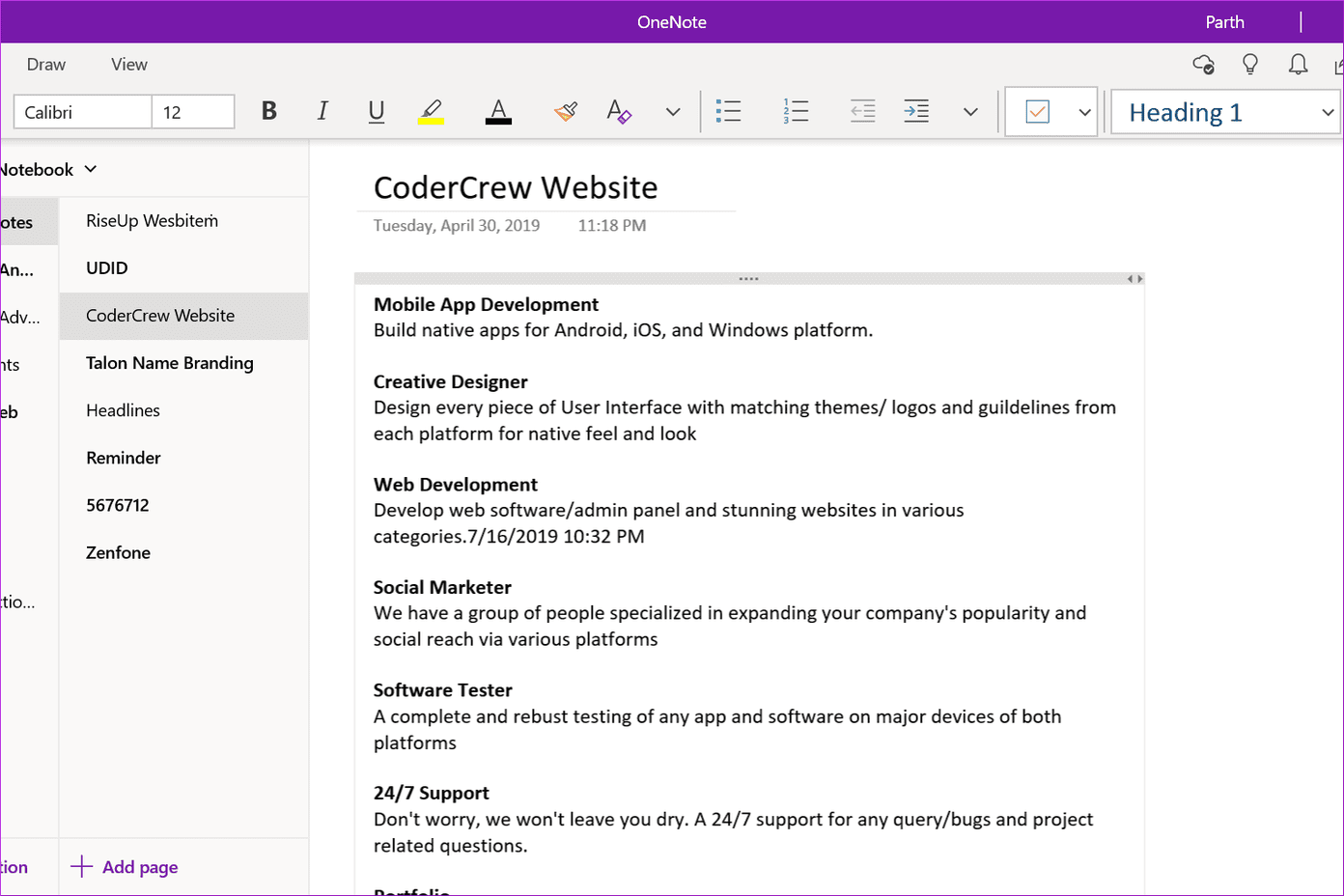Clear text formatting with eraser icon
Screen dimensions: 1344x896
[x=619, y=112]
